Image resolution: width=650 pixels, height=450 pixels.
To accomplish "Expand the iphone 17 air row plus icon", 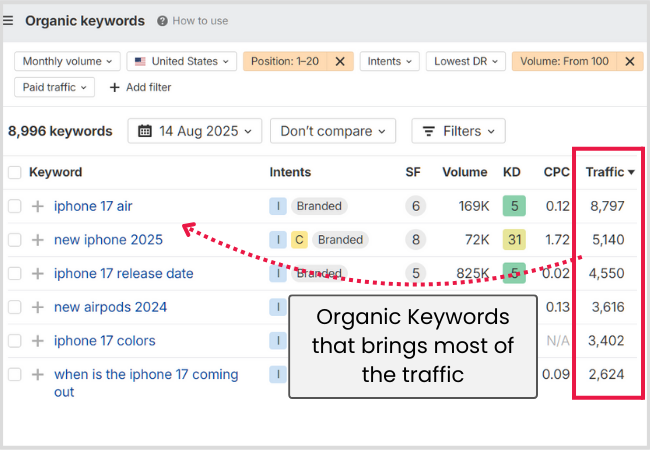I will pos(38,206).
